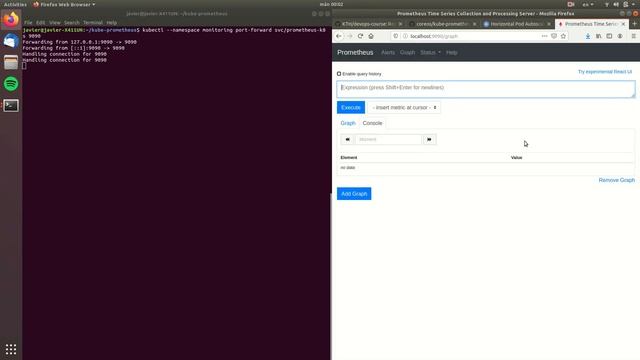
Task: Open the terminal View menu
Action: (55, 23)
